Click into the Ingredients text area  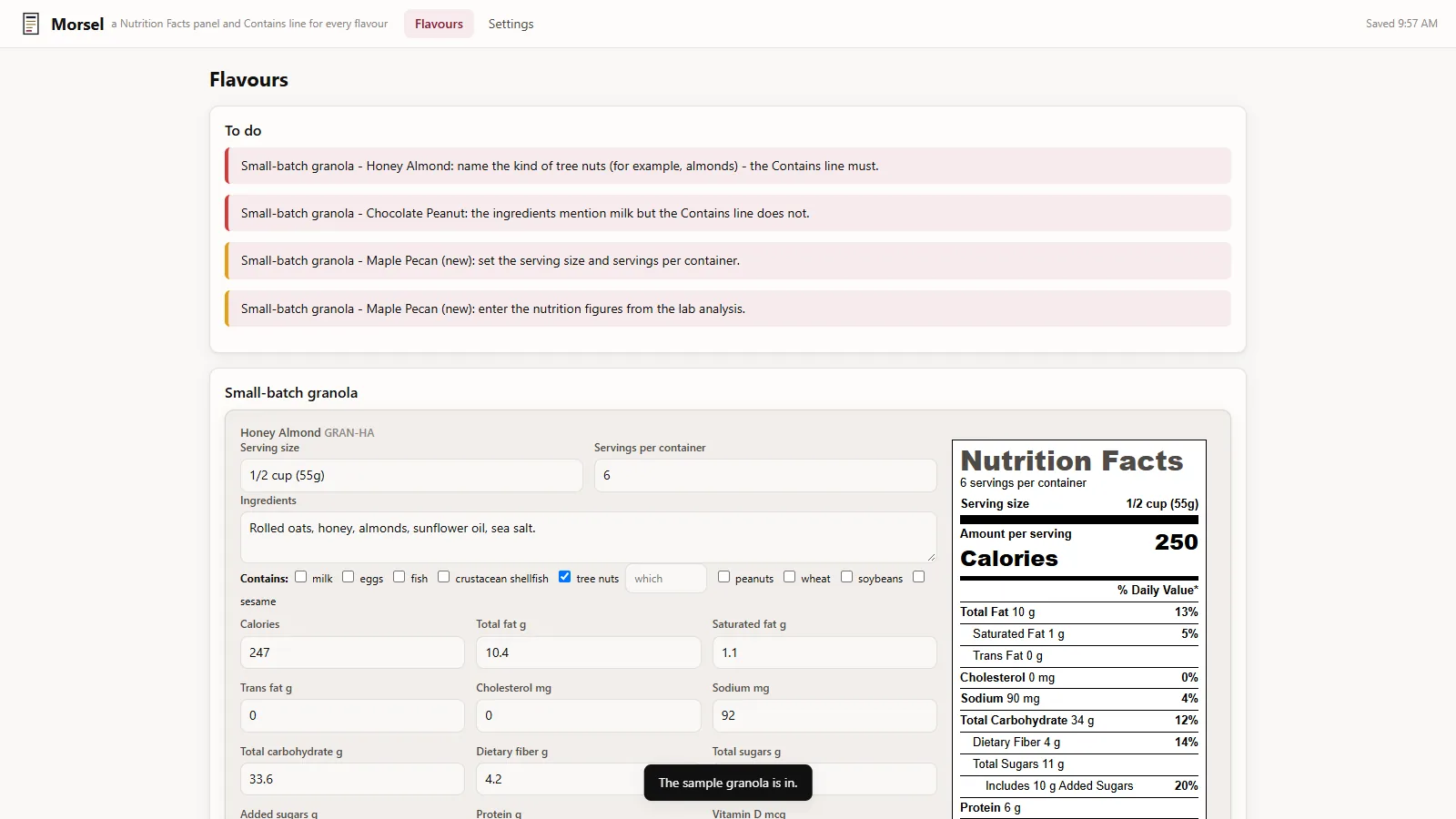(588, 537)
